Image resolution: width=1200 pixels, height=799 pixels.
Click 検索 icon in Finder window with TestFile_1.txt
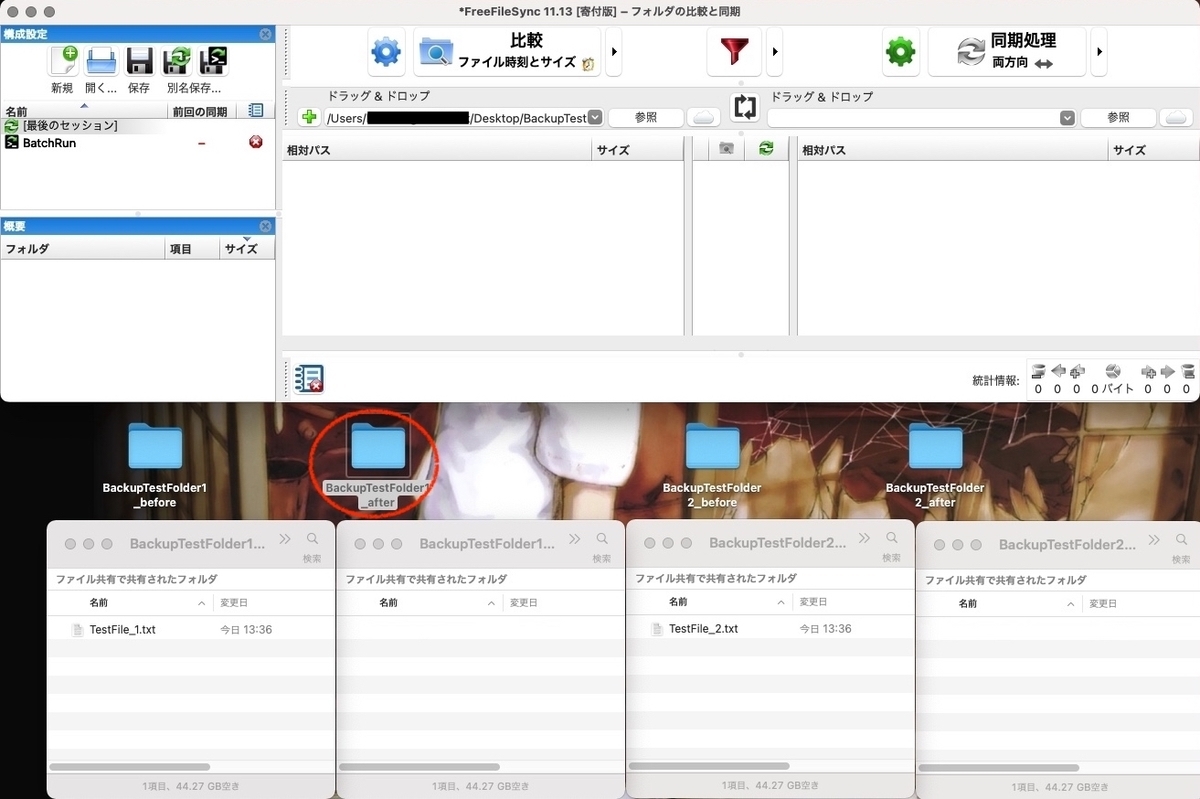coord(313,539)
